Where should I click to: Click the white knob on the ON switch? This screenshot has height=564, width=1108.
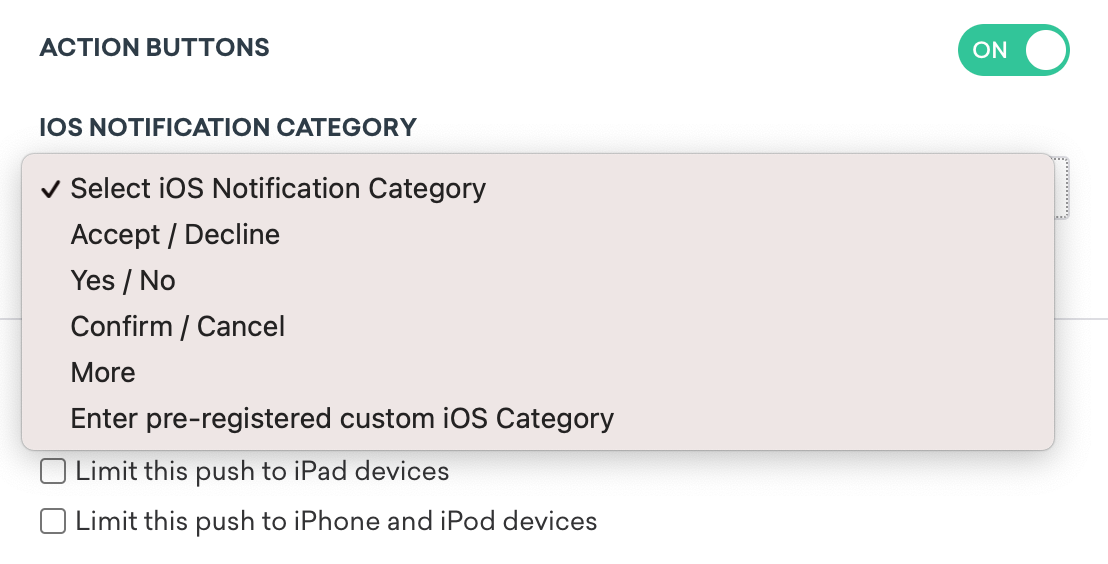click(1045, 50)
